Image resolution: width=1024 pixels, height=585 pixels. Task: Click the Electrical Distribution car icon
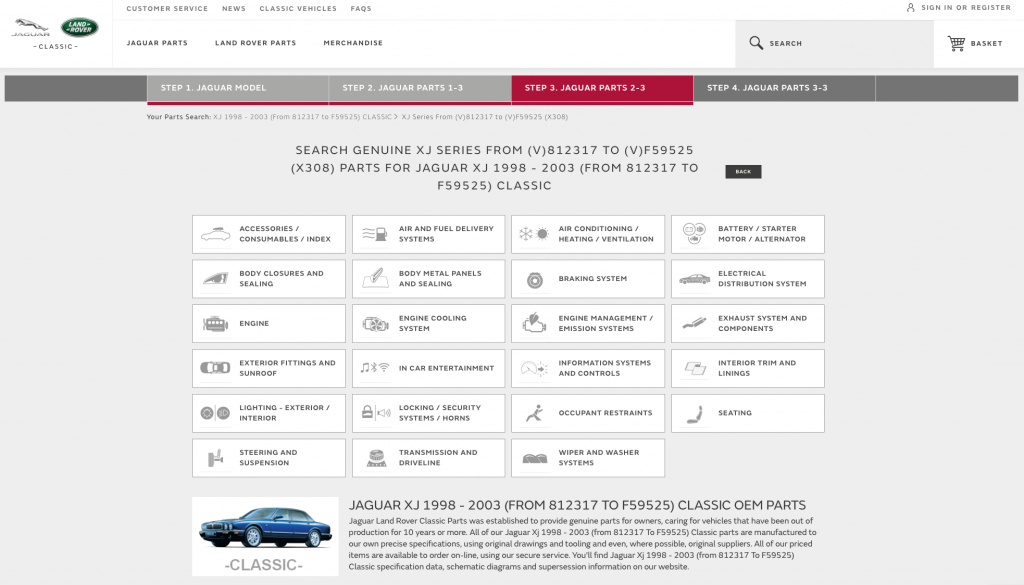(694, 279)
